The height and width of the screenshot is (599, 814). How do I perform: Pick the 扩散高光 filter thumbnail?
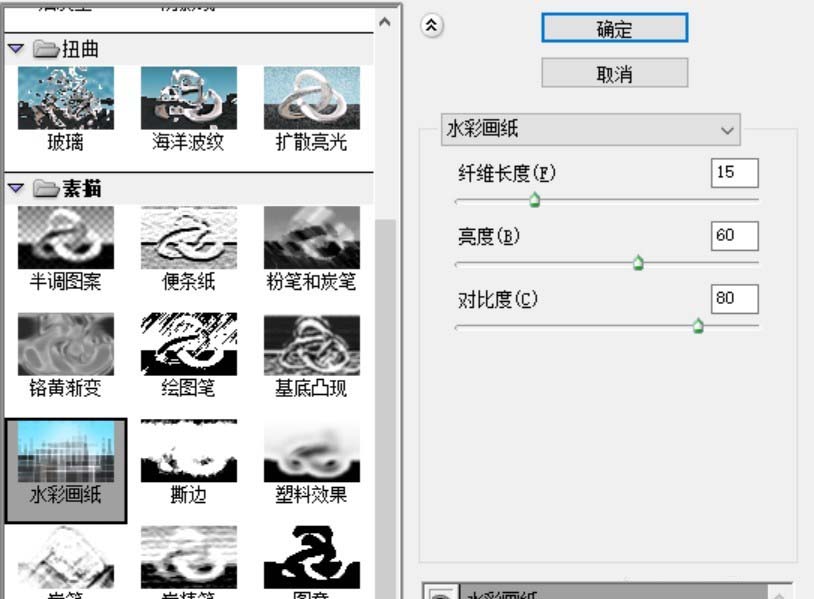(x=311, y=98)
